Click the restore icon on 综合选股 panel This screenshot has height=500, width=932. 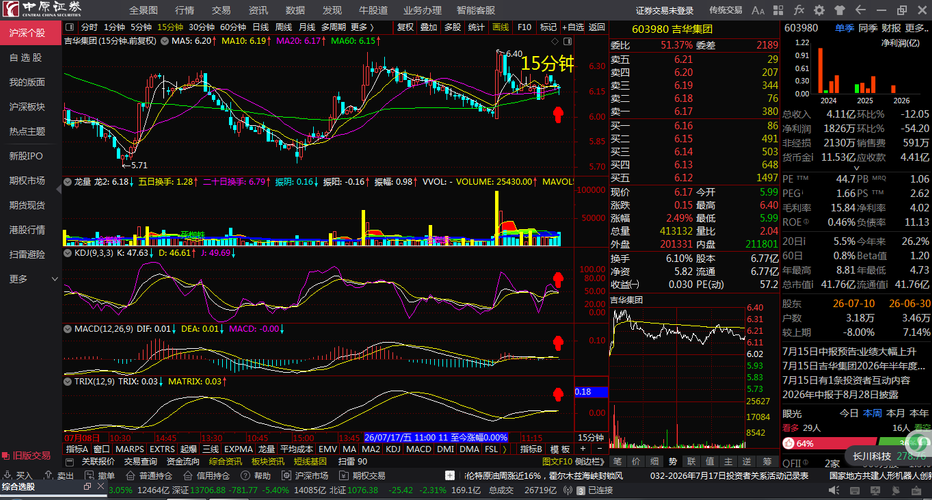pos(87,486)
